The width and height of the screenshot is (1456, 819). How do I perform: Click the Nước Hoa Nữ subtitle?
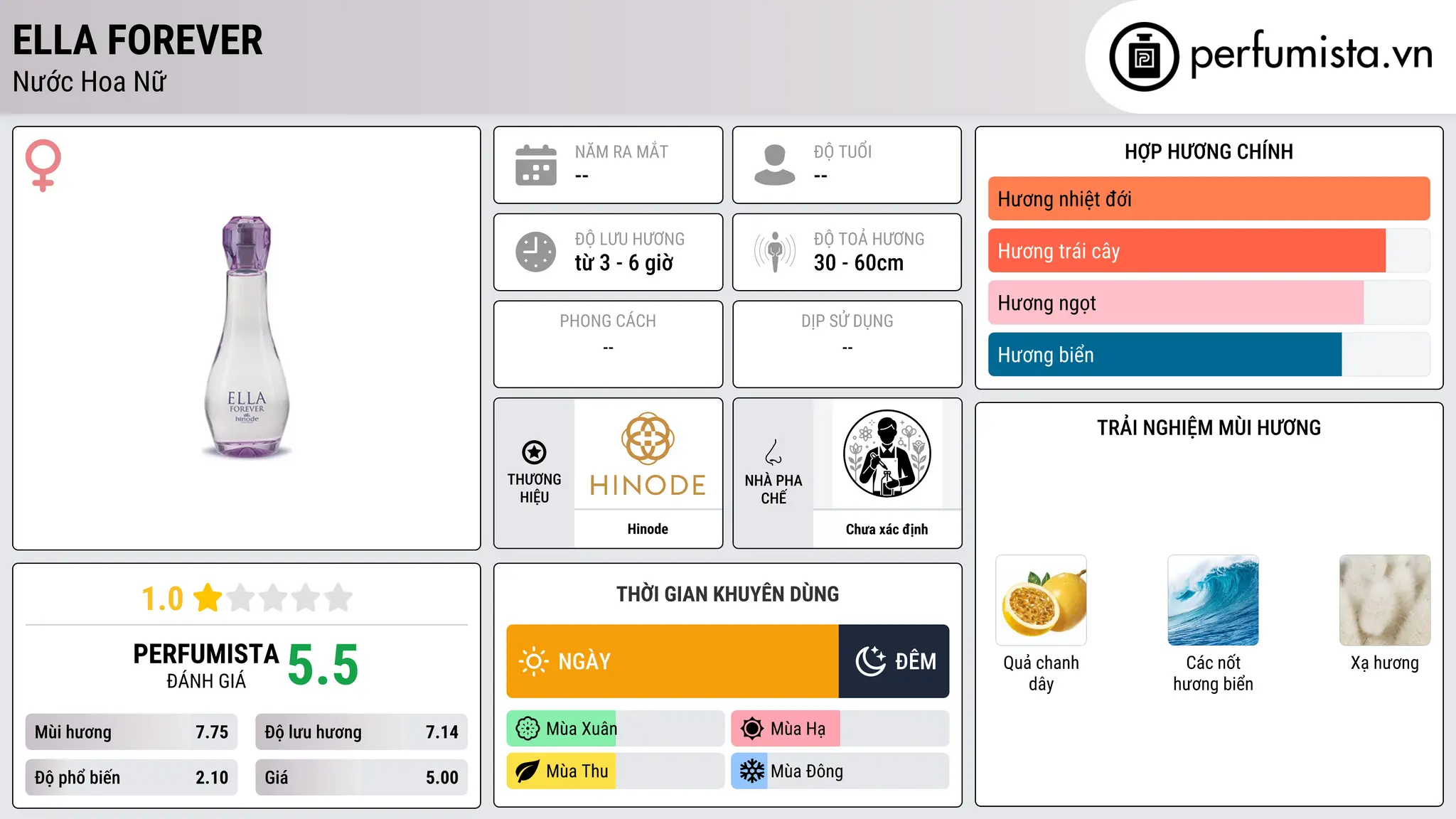coord(90,82)
